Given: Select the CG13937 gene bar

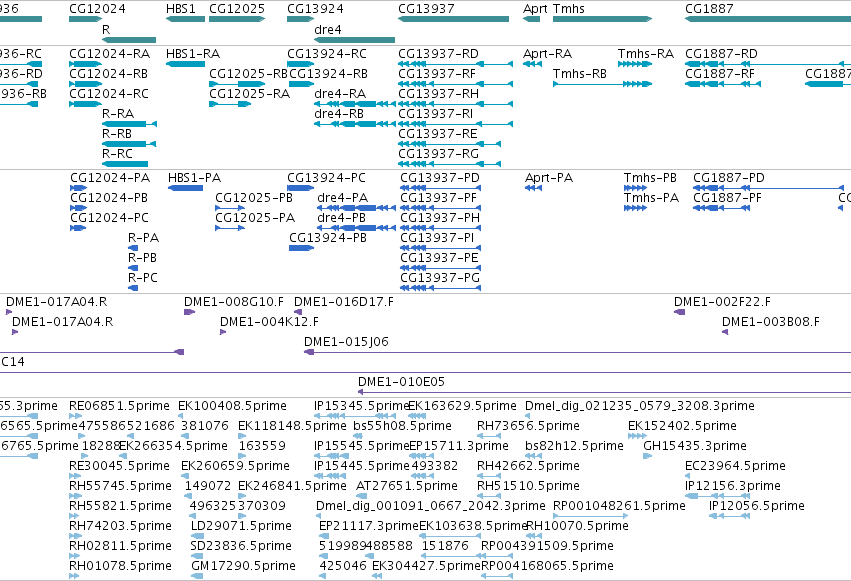Looking at the screenshot, I should [453, 19].
